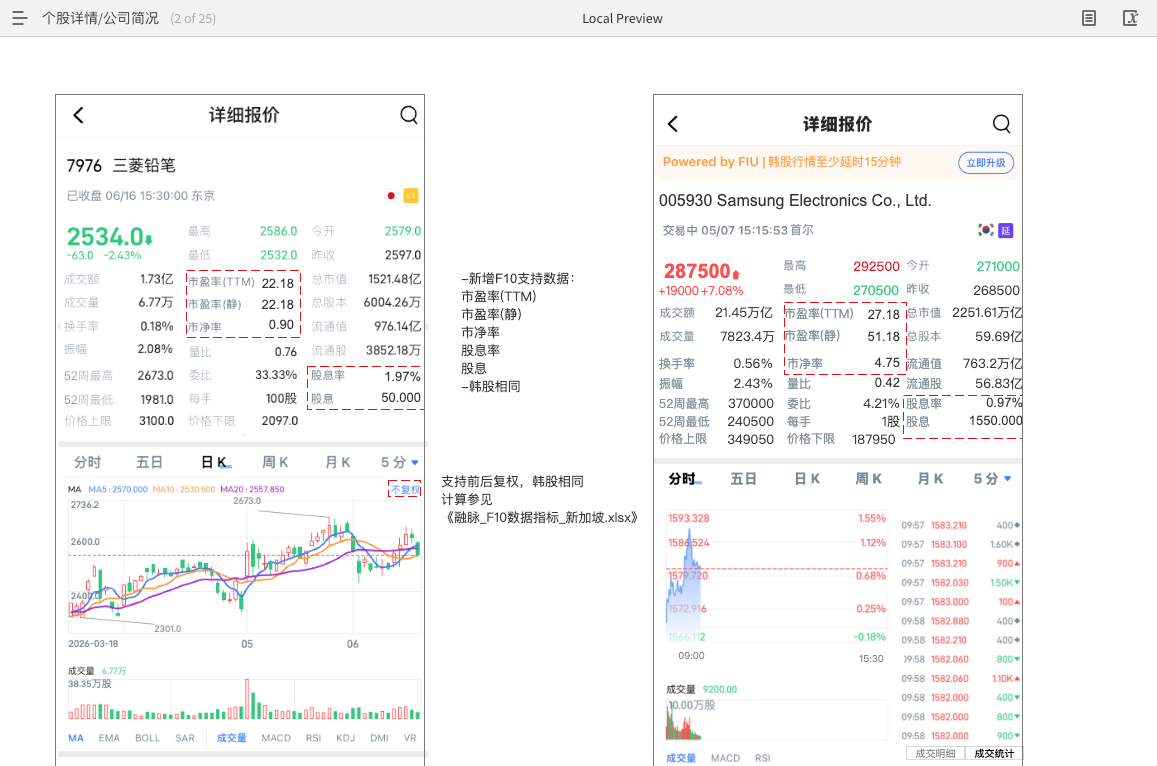
Task: Open the page list view icon
Action: 1088,18
